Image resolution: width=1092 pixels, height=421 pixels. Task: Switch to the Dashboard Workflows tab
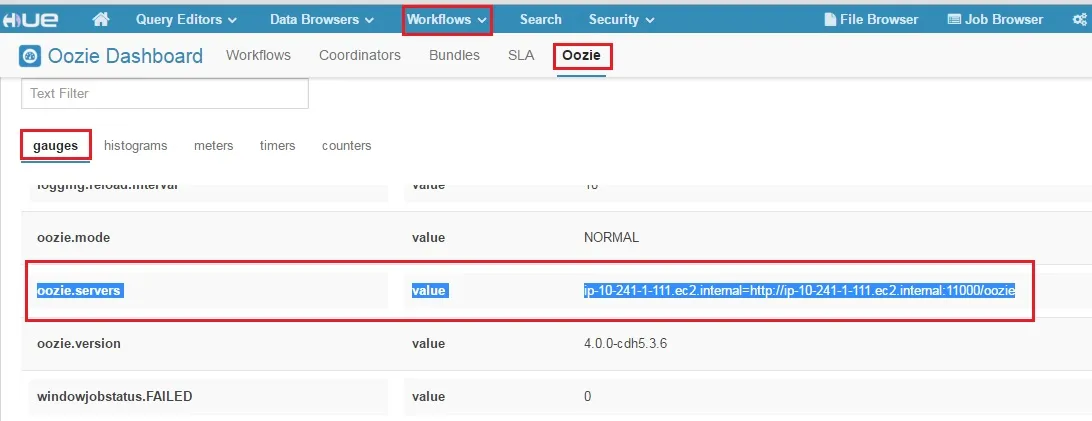(258, 55)
